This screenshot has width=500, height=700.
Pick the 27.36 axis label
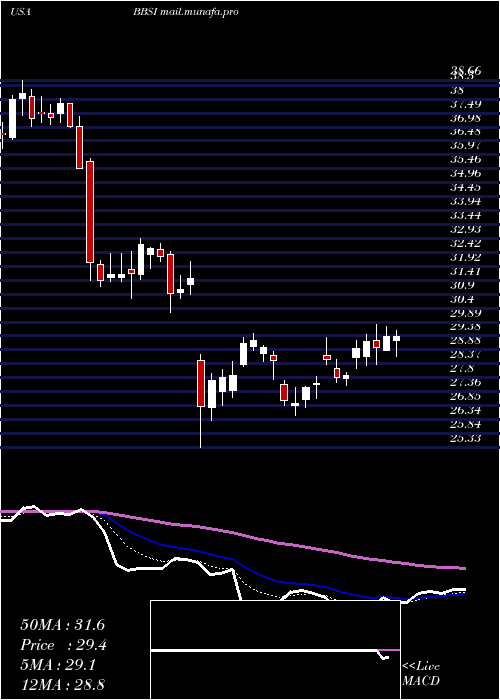(x=466, y=382)
